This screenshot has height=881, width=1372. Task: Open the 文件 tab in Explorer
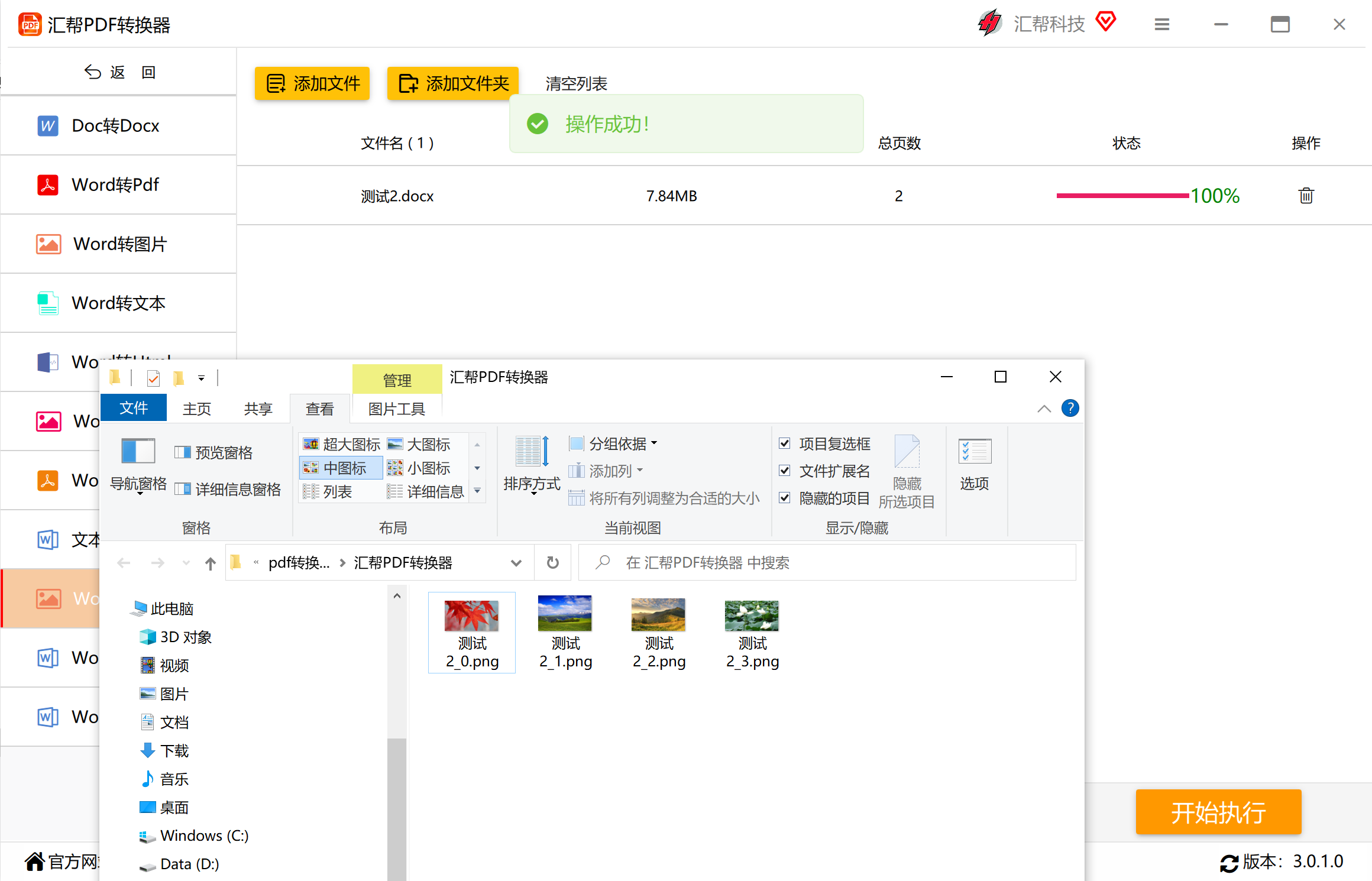[x=134, y=408]
